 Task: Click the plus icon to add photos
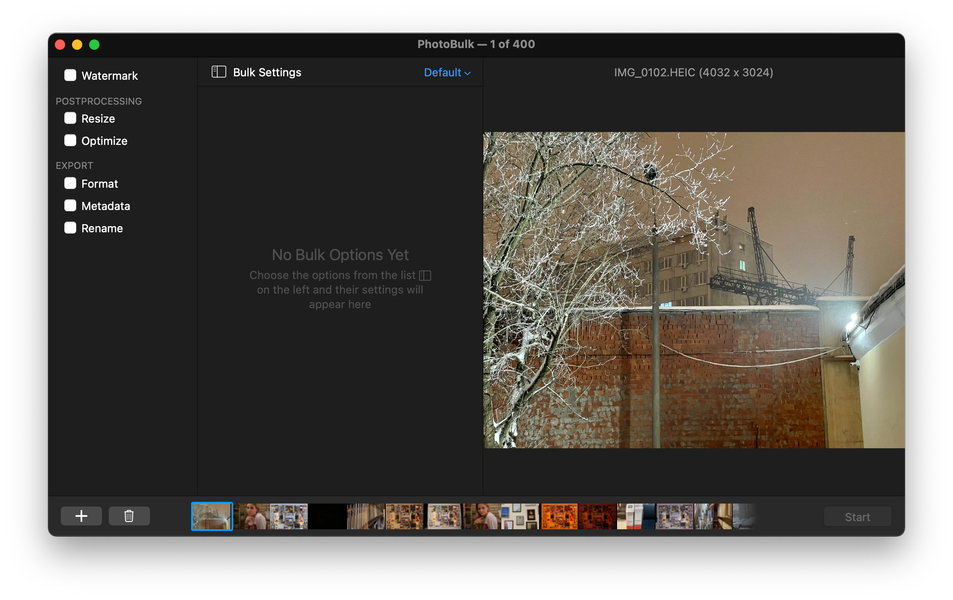pos(81,516)
